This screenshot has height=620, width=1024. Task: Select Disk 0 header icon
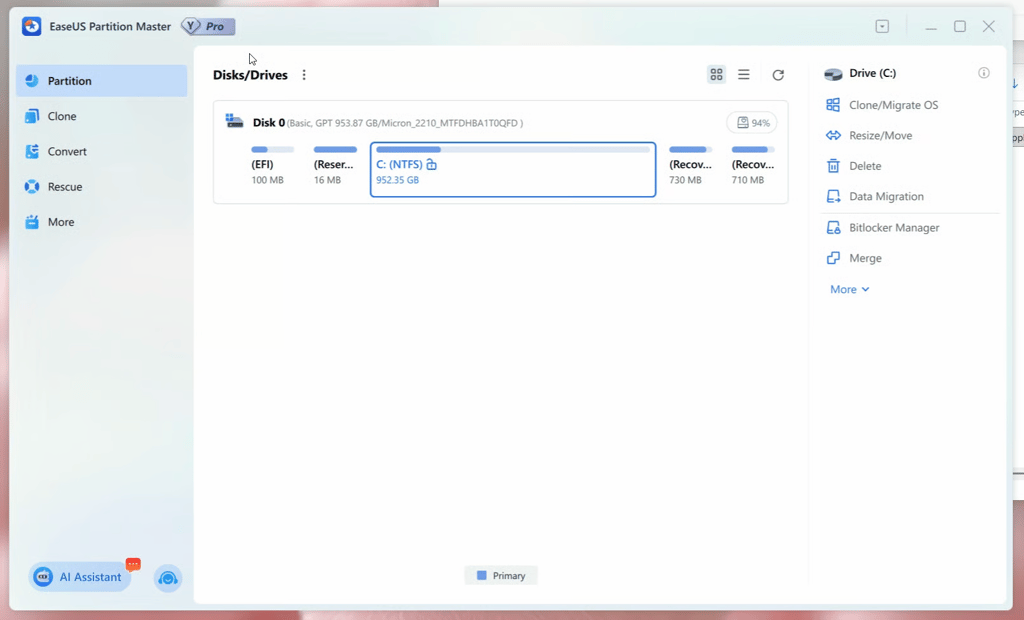point(234,121)
